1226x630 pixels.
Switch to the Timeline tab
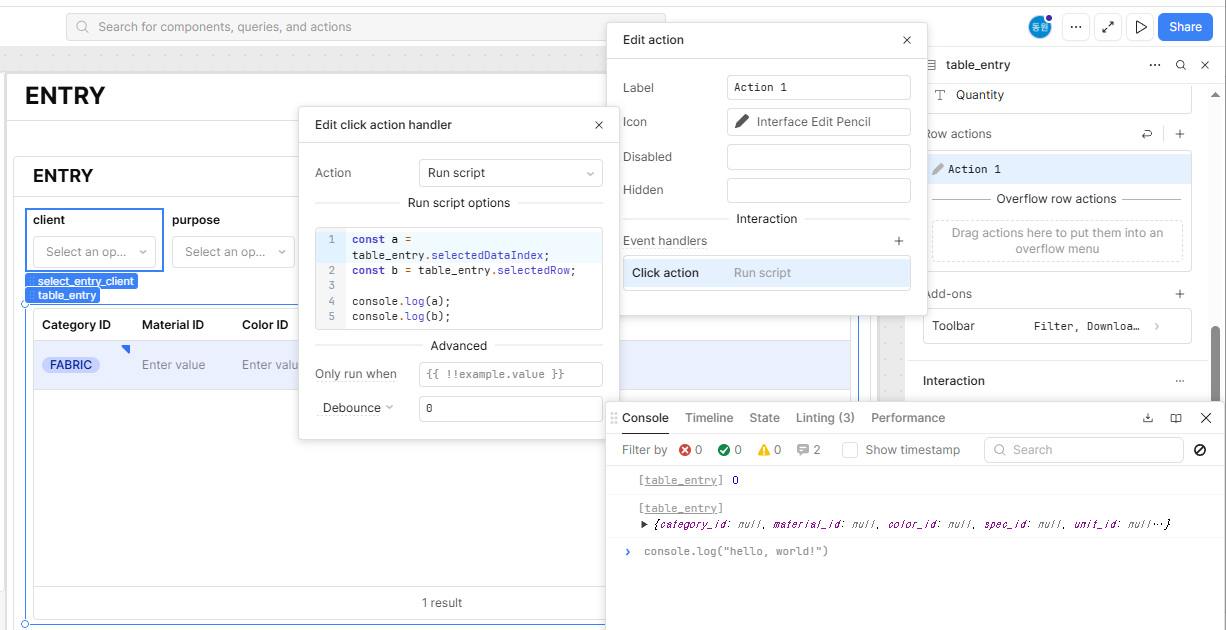pos(709,418)
